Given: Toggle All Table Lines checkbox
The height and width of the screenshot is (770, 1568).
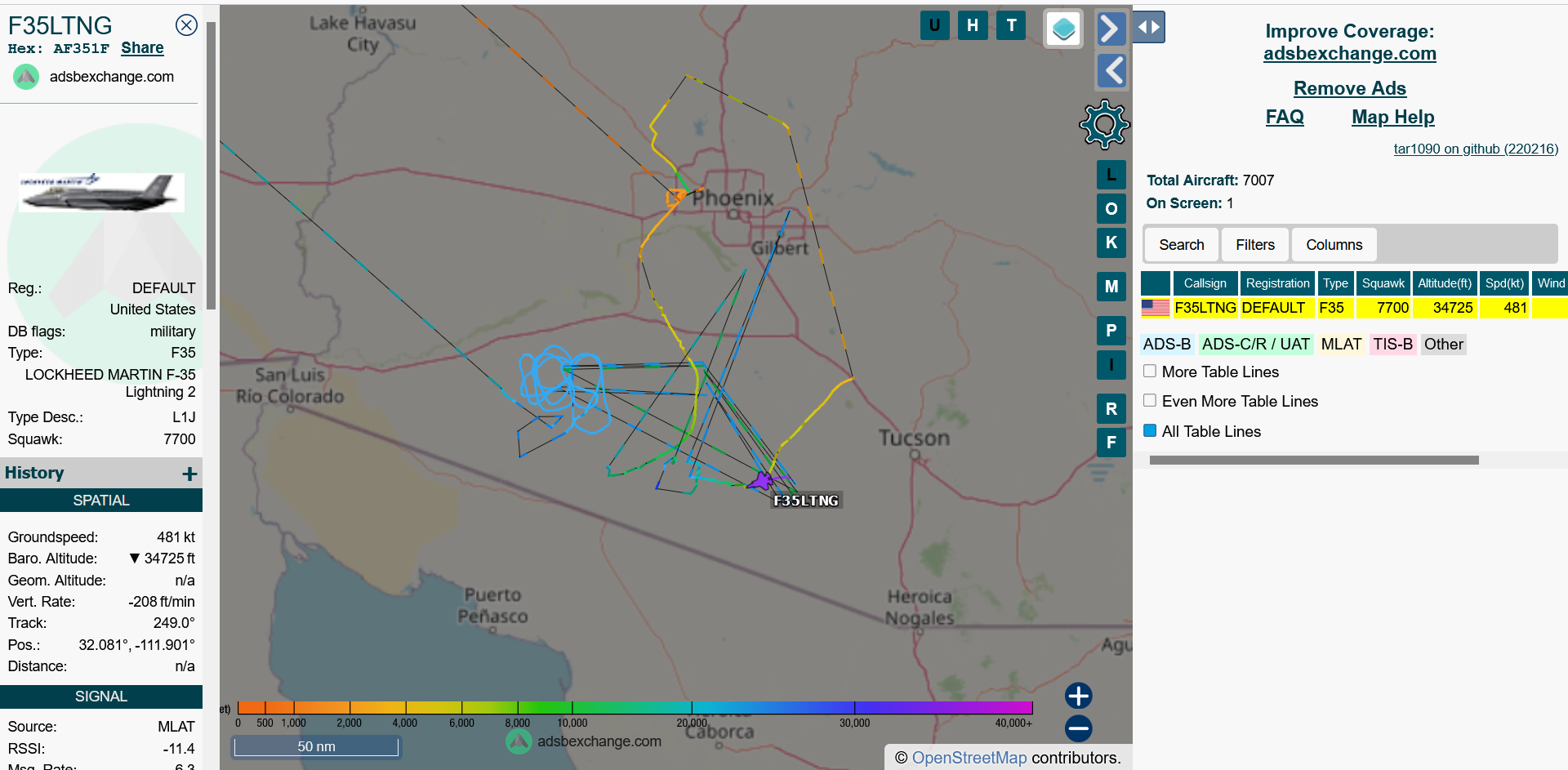Looking at the screenshot, I should (1150, 430).
